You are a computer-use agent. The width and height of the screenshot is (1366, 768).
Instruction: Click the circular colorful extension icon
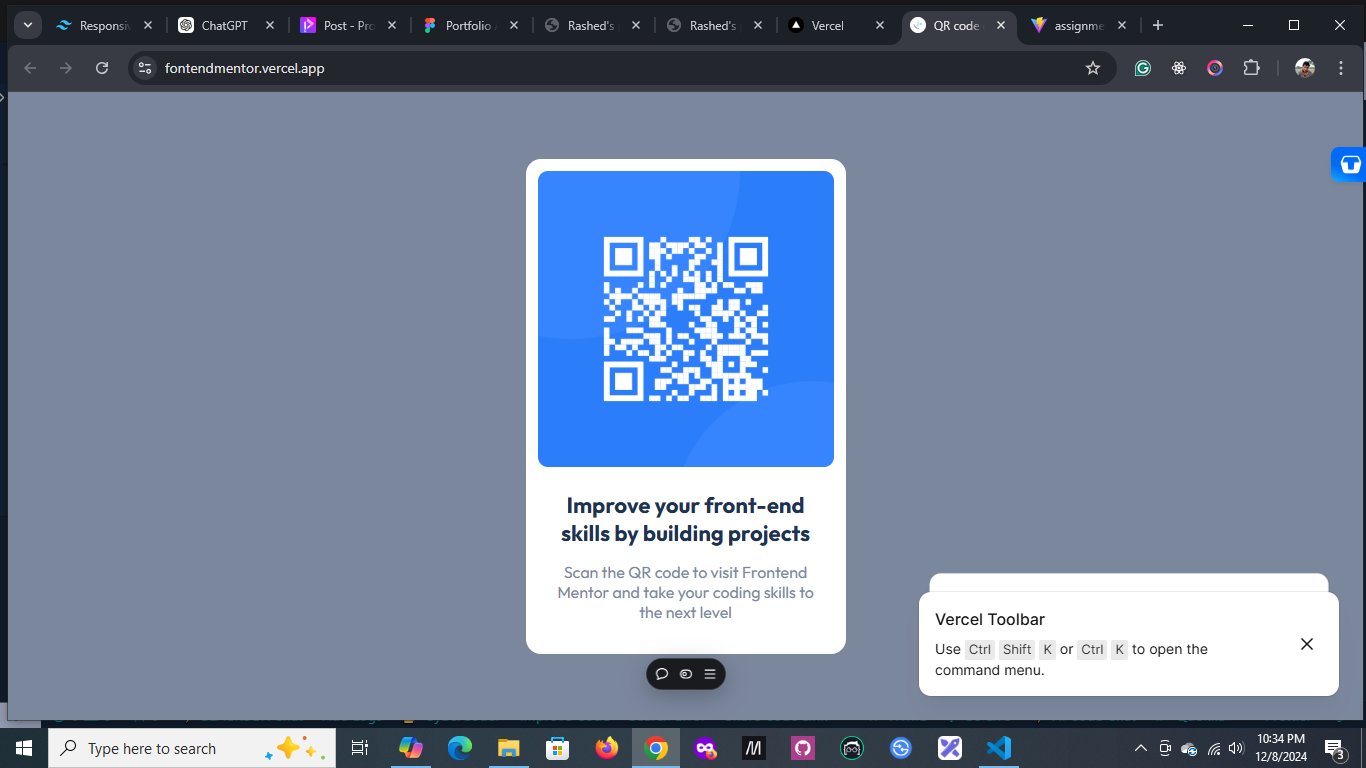pyautogui.click(x=1215, y=68)
